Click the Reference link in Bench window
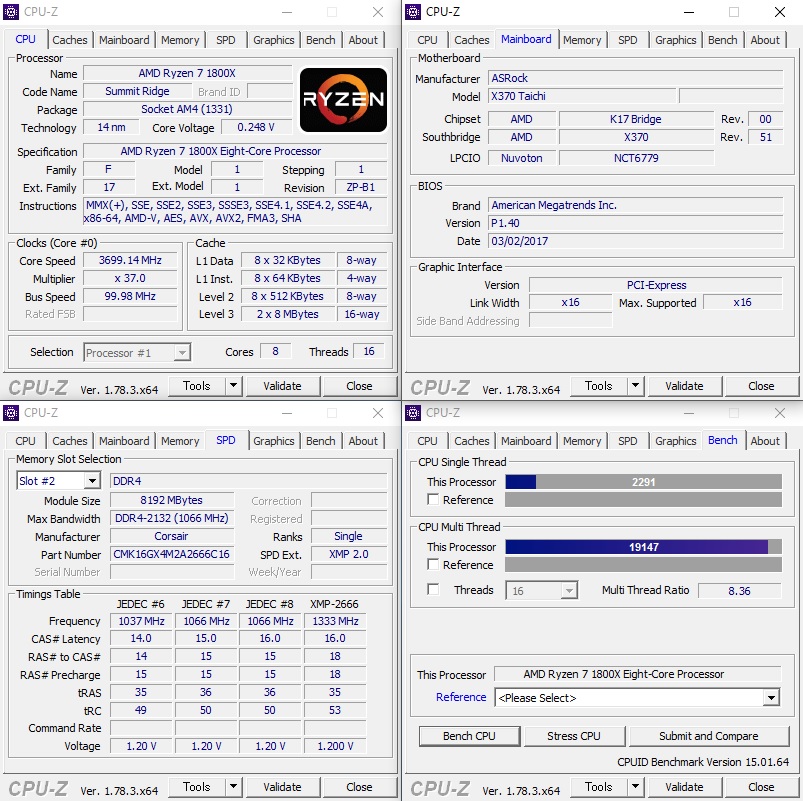The width and height of the screenshot is (803, 801). coord(461,697)
